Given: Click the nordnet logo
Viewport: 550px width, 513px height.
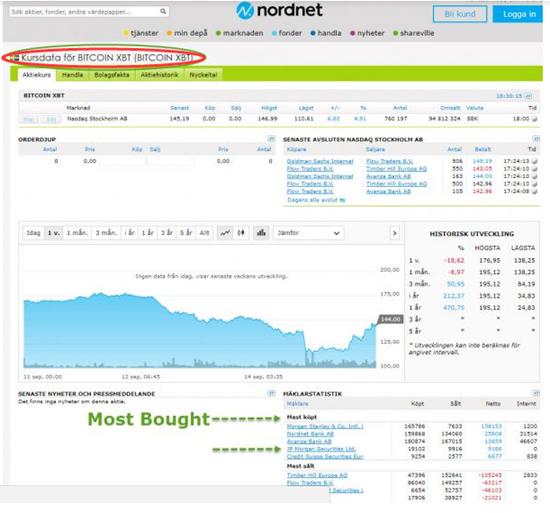Looking at the screenshot, I should [279, 10].
